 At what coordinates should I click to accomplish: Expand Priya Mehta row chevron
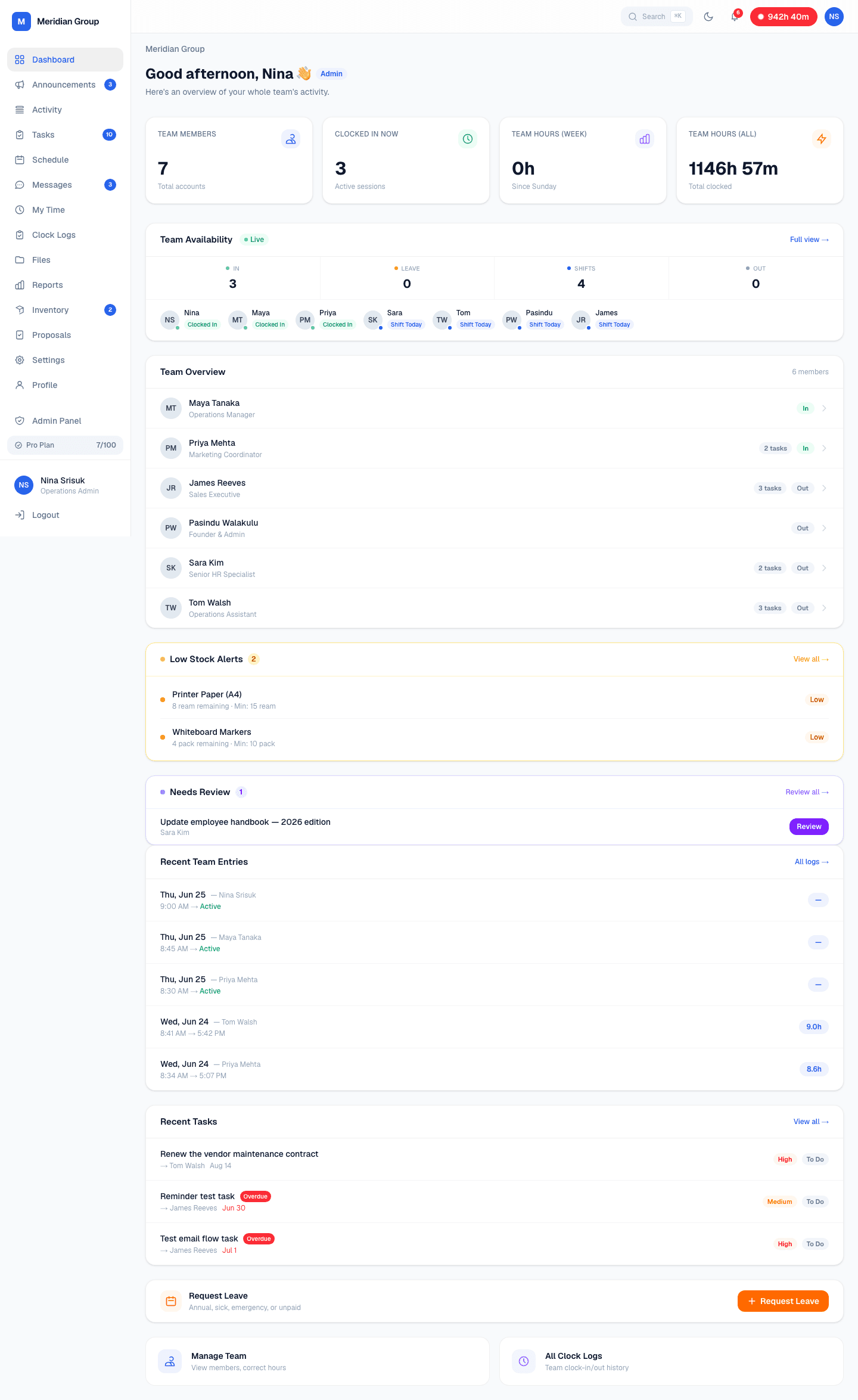[x=824, y=448]
